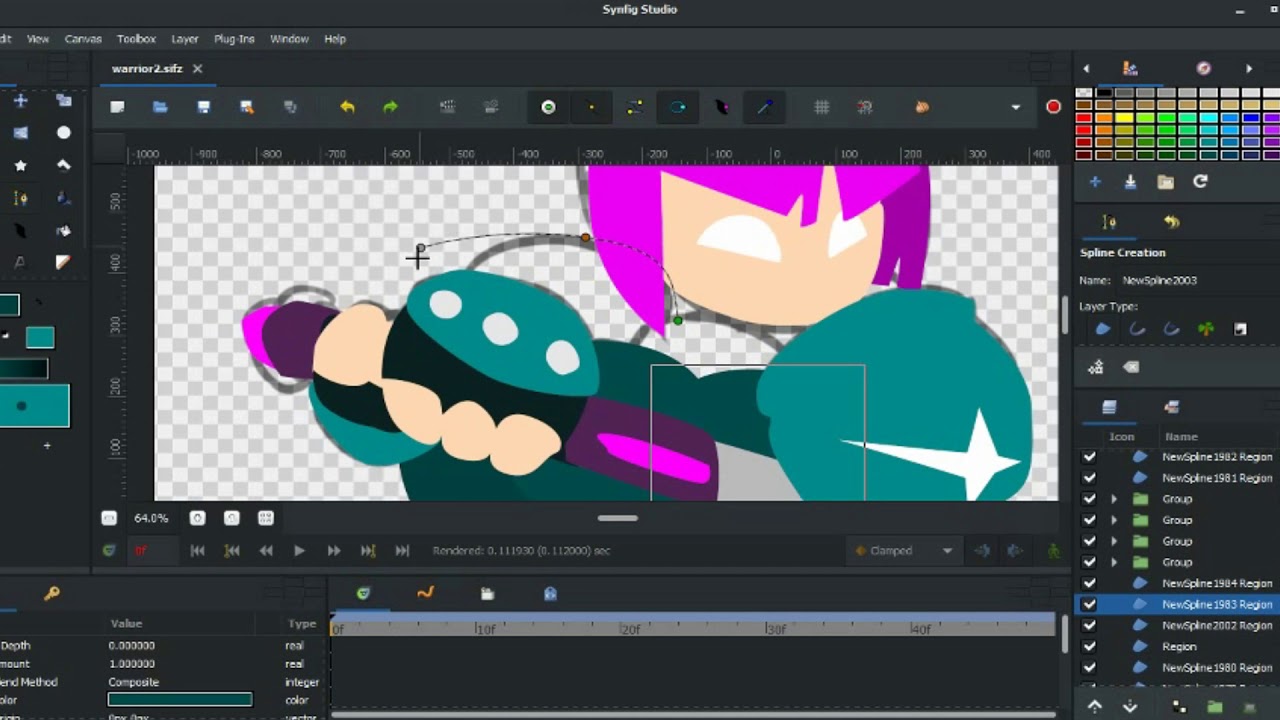
Task: Open the View menu
Action: [x=38, y=39]
